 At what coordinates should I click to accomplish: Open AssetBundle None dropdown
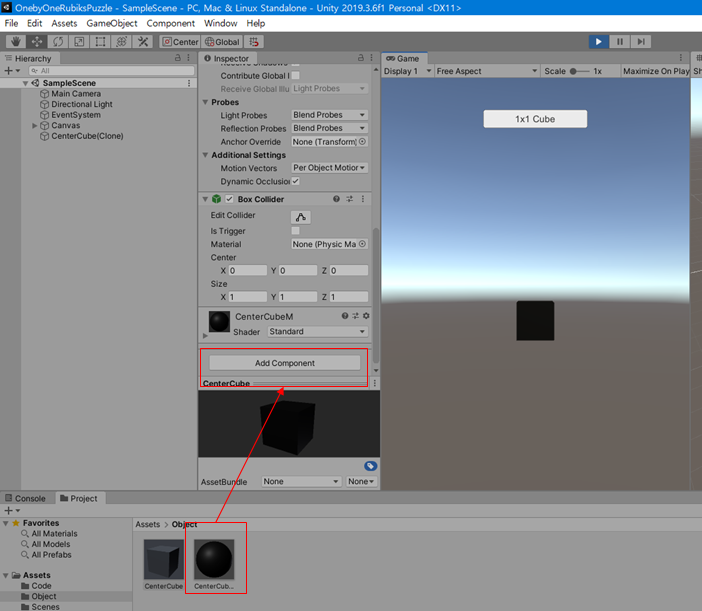point(301,481)
